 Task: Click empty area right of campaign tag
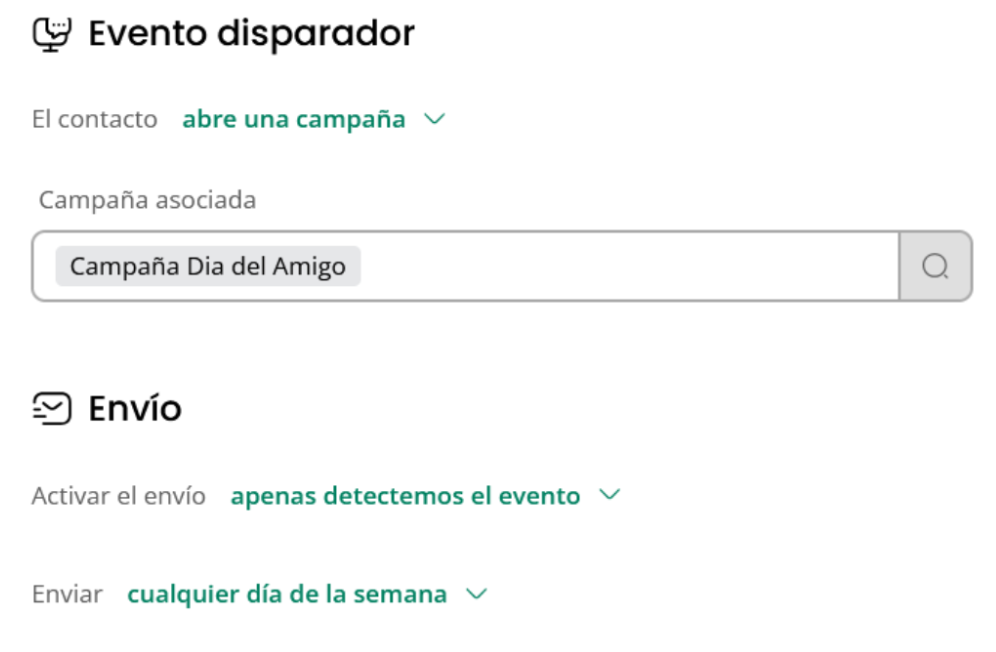coord(629,266)
